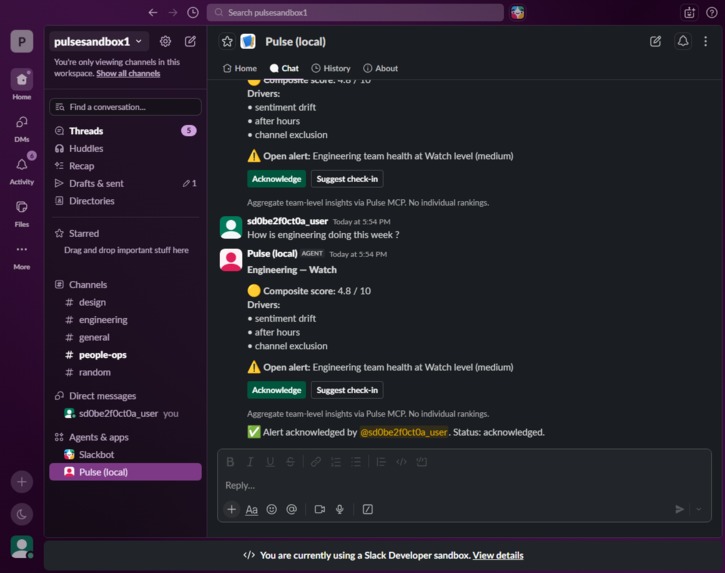
Task: Open Threads in sidebar
Action: click(125, 131)
